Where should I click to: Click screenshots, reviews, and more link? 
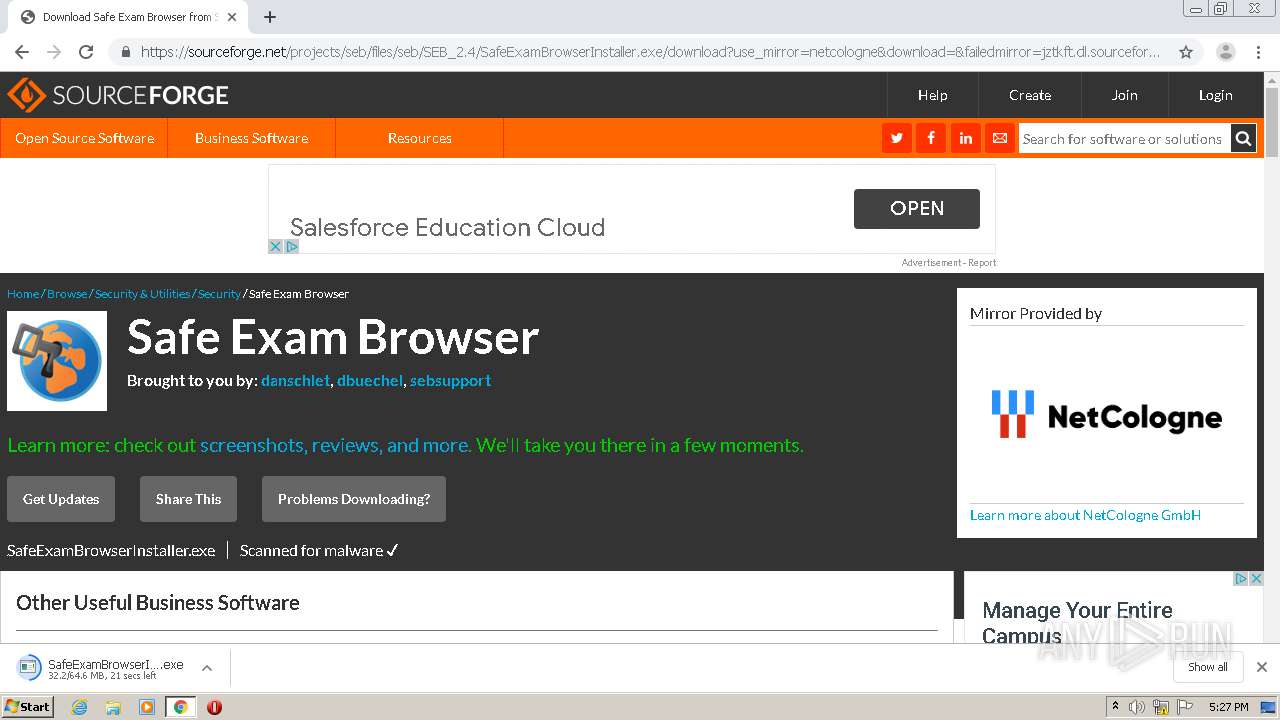click(335, 445)
